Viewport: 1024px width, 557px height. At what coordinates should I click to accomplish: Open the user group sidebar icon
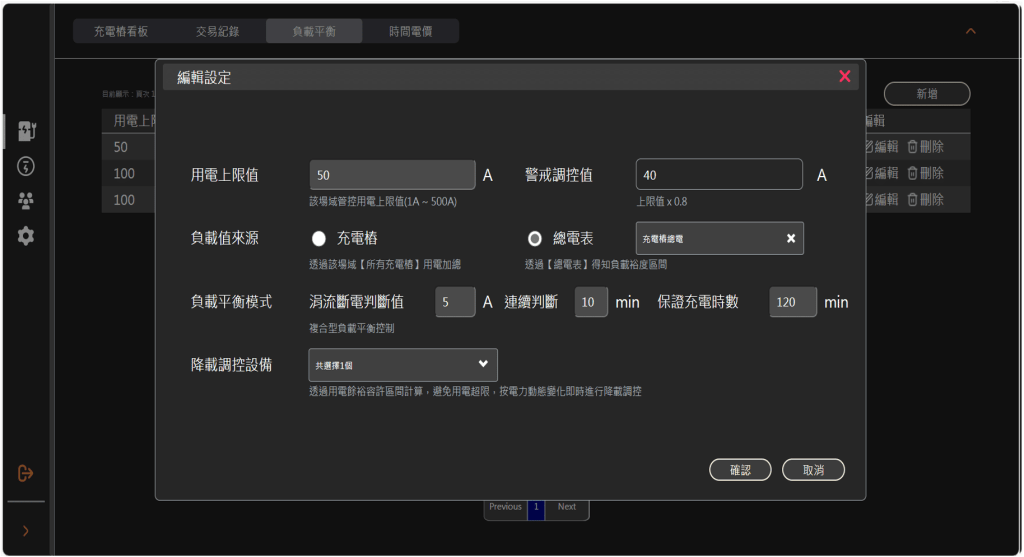tap(25, 201)
